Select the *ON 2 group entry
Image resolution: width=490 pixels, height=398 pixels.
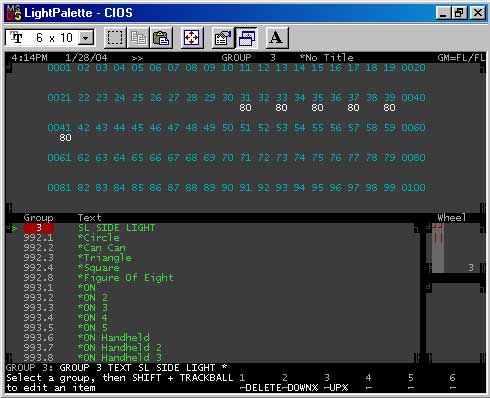93,298
